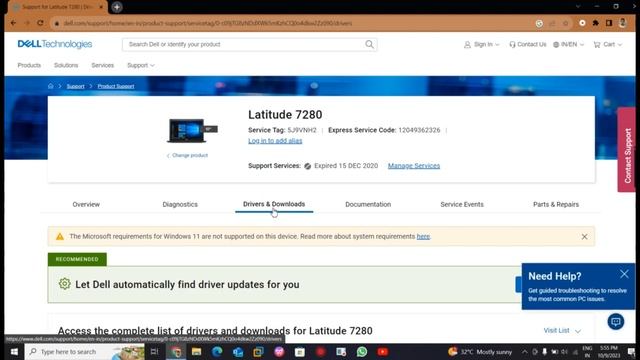Click the Windows taskbar search box
This screenshot has width=640, height=360.
click(x=84, y=352)
